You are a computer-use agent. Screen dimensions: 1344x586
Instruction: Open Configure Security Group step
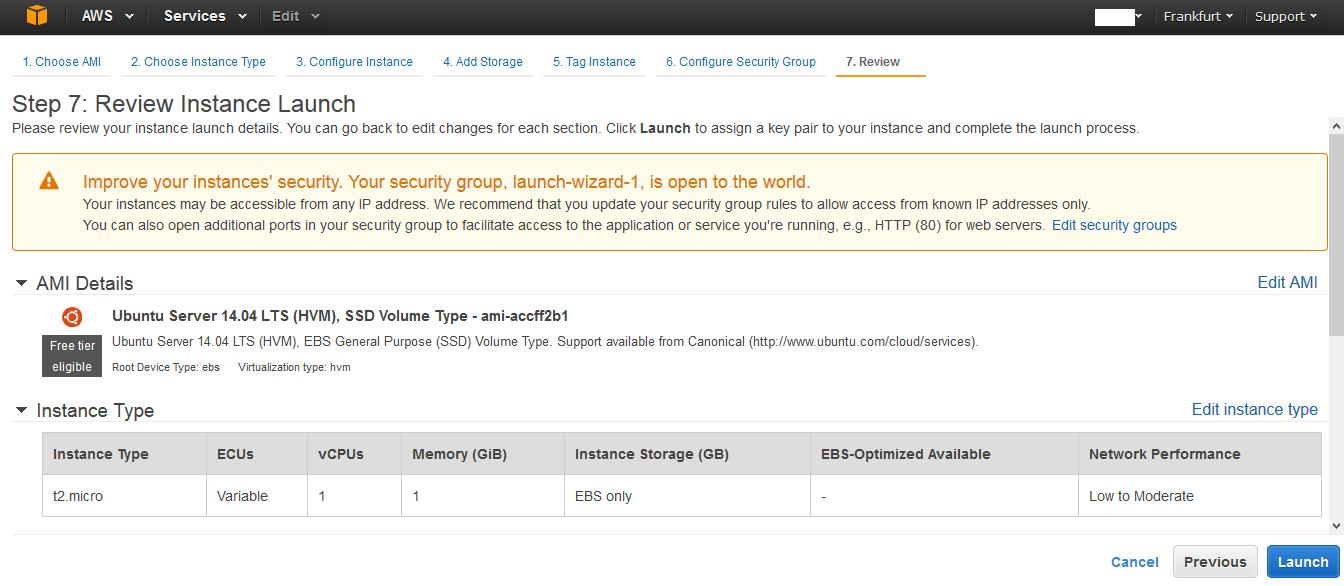coord(741,62)
